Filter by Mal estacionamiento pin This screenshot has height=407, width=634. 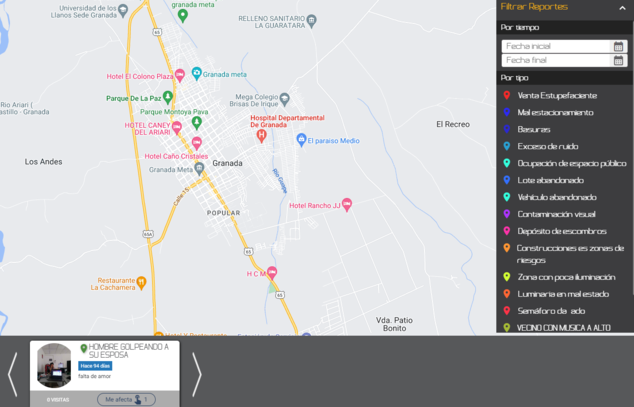507,112
